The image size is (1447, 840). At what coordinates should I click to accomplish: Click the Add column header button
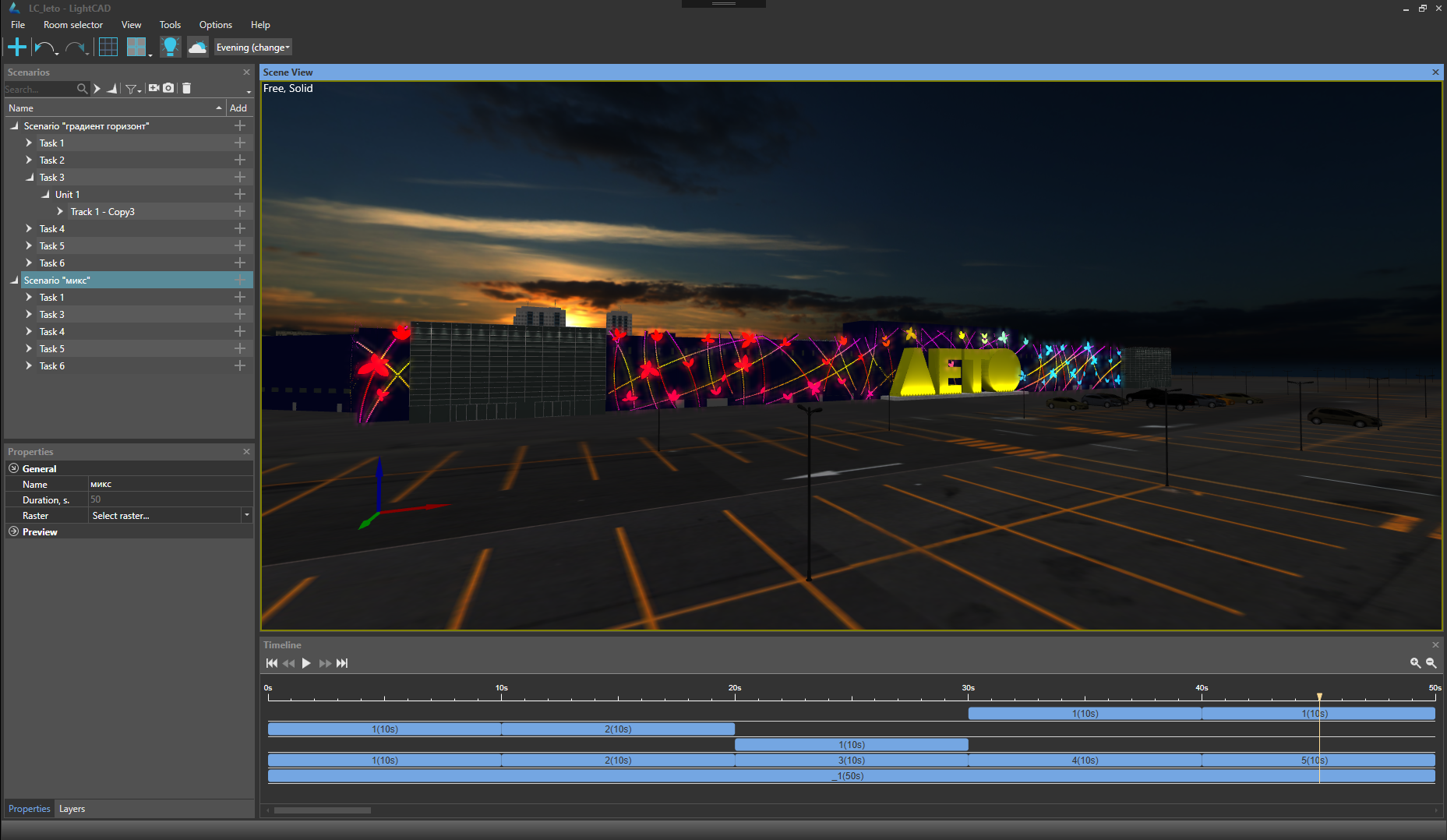pyautogui.click(x=238, y=108)
